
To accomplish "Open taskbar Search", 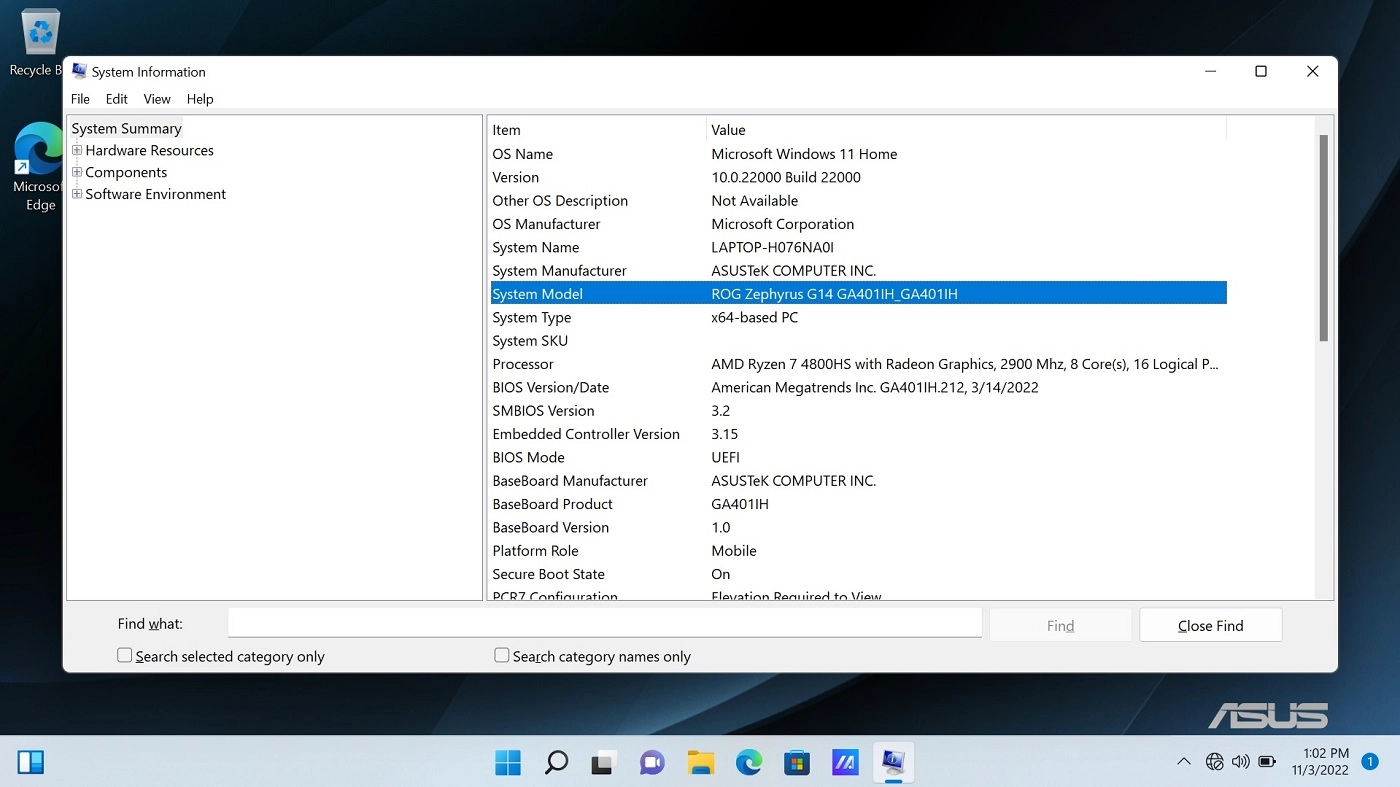I will (x=556, y=763).
